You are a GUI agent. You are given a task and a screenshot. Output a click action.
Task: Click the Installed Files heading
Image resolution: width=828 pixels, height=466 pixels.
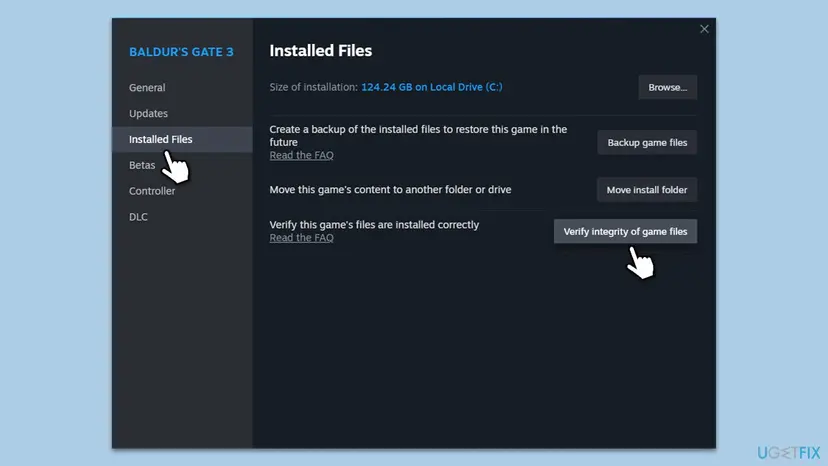(321, 50)
